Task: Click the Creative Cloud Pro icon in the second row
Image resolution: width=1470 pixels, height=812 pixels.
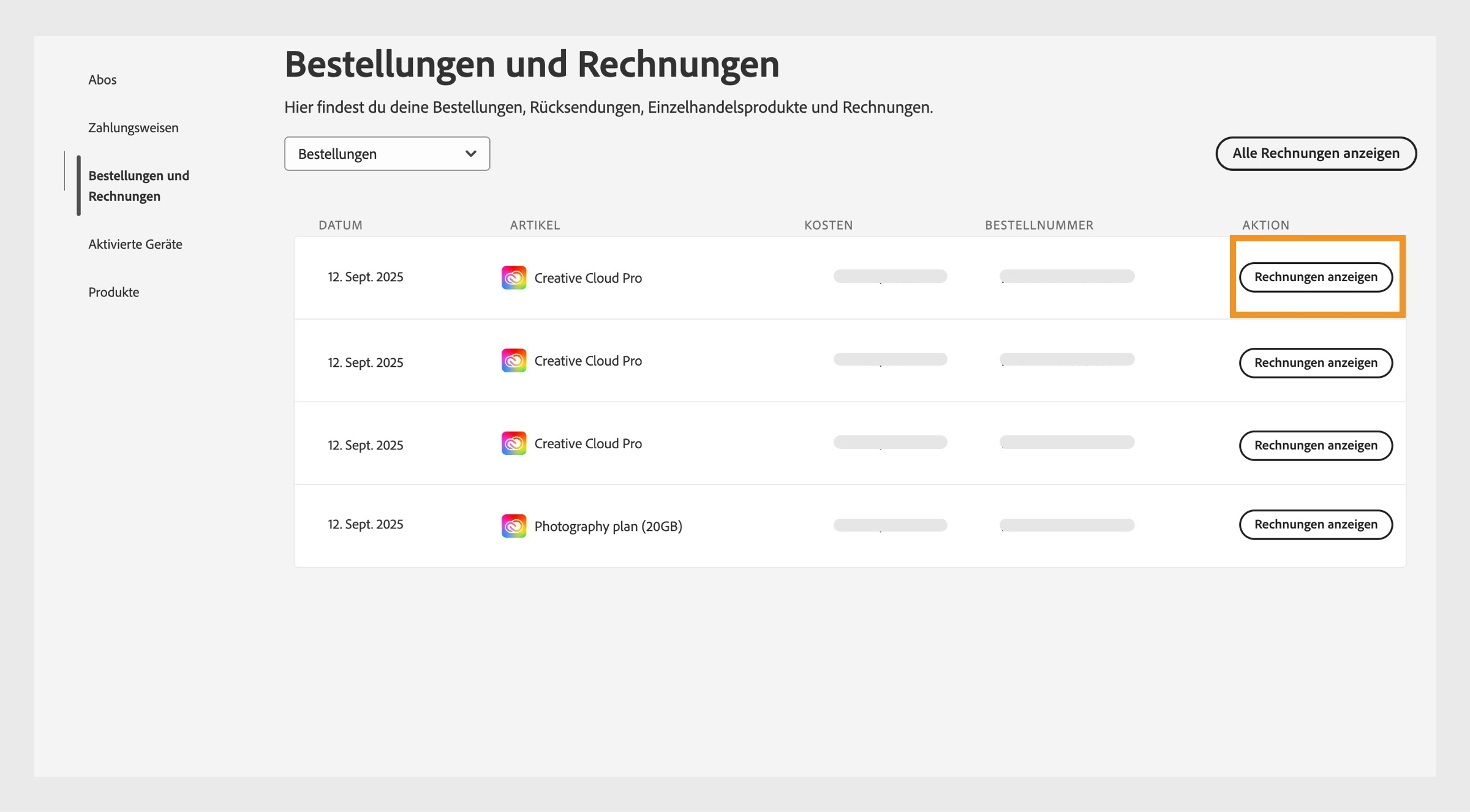Action: 514,361
